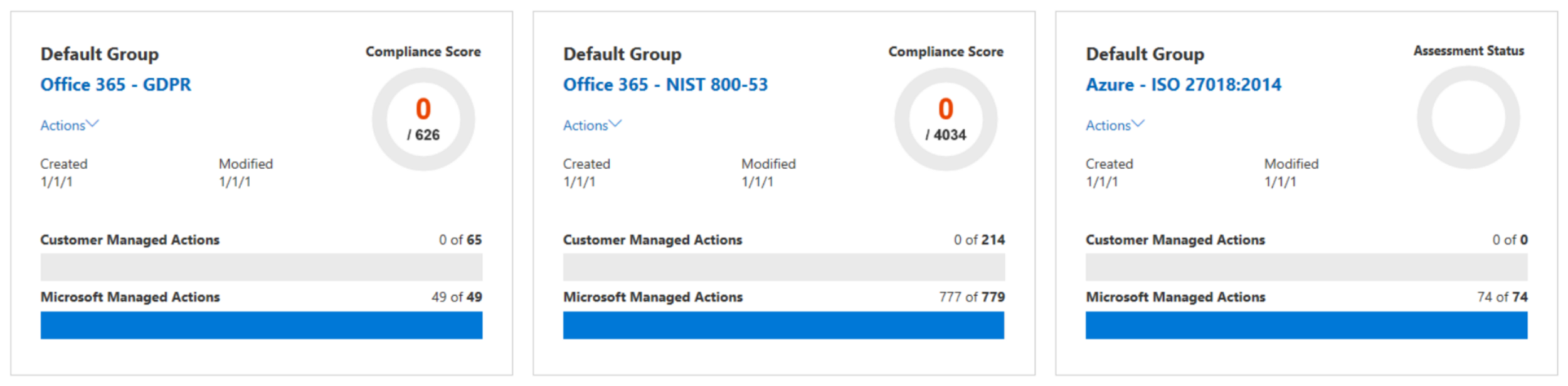This screenshot has height=386, width=1568.
Task: Click the 0 / 626 compliance score ring
Action: (423, 119)
